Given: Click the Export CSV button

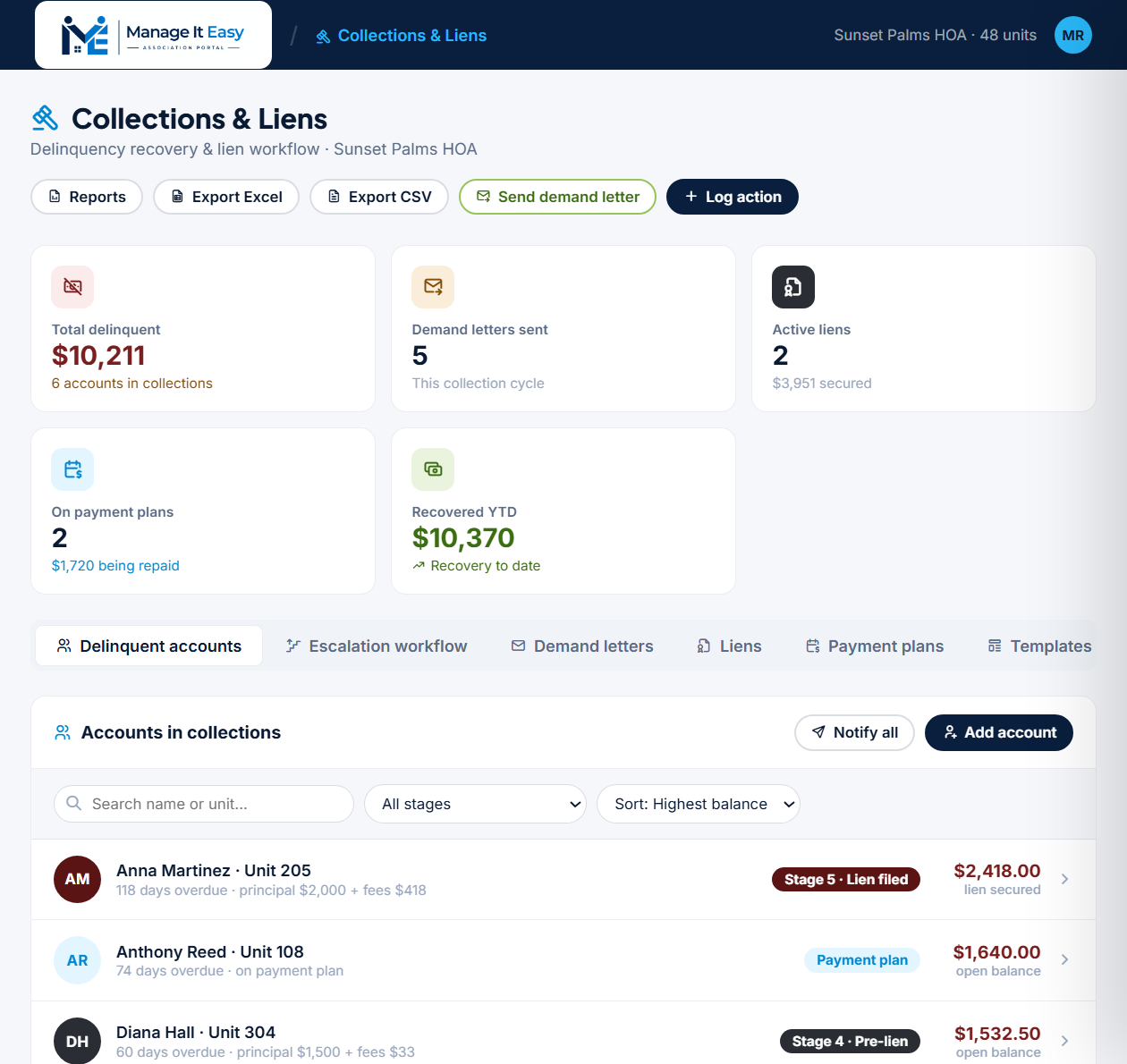Looking at the screenshot, I should 379,197.
